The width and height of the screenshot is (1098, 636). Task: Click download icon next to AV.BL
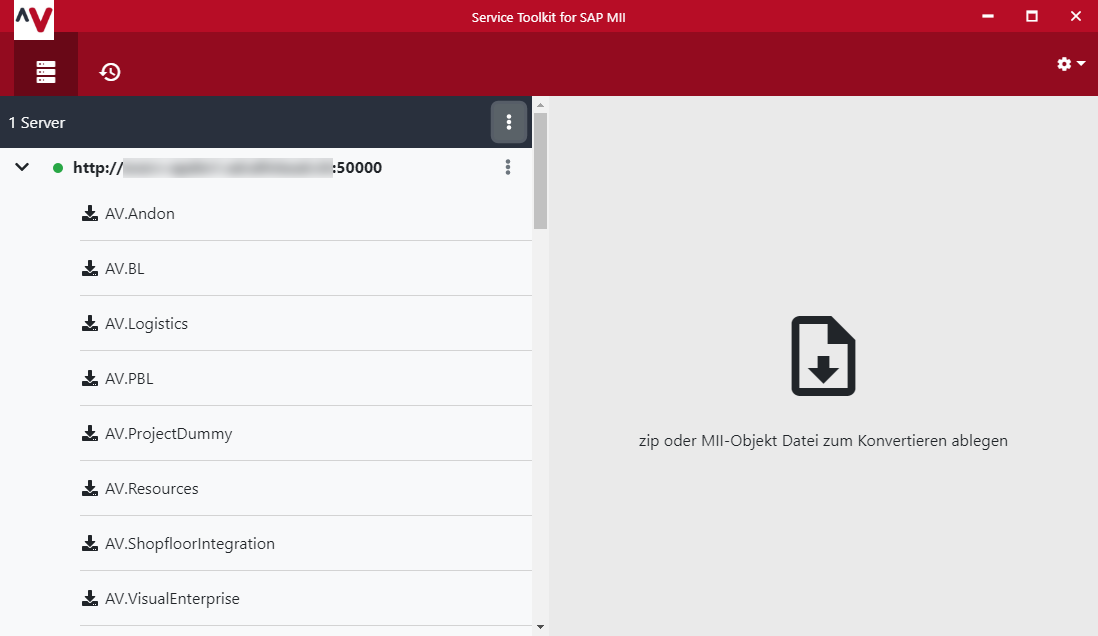(x=90, y=268)
